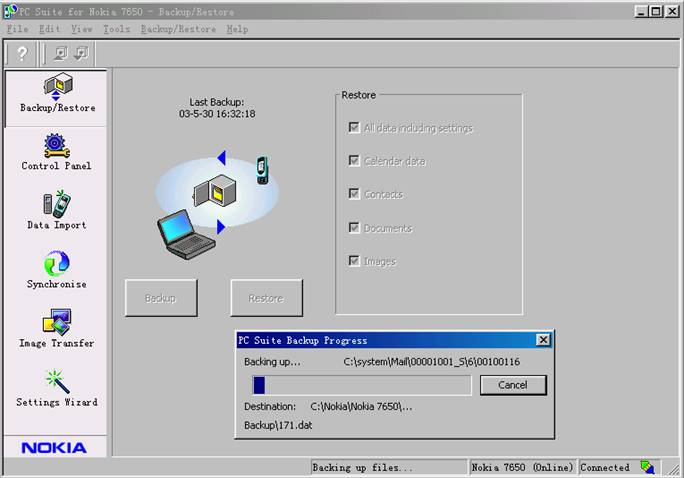Screen dimensions: 684x478
Task: Click the laptop icon in the backup diagram
Action: point(185,235)
